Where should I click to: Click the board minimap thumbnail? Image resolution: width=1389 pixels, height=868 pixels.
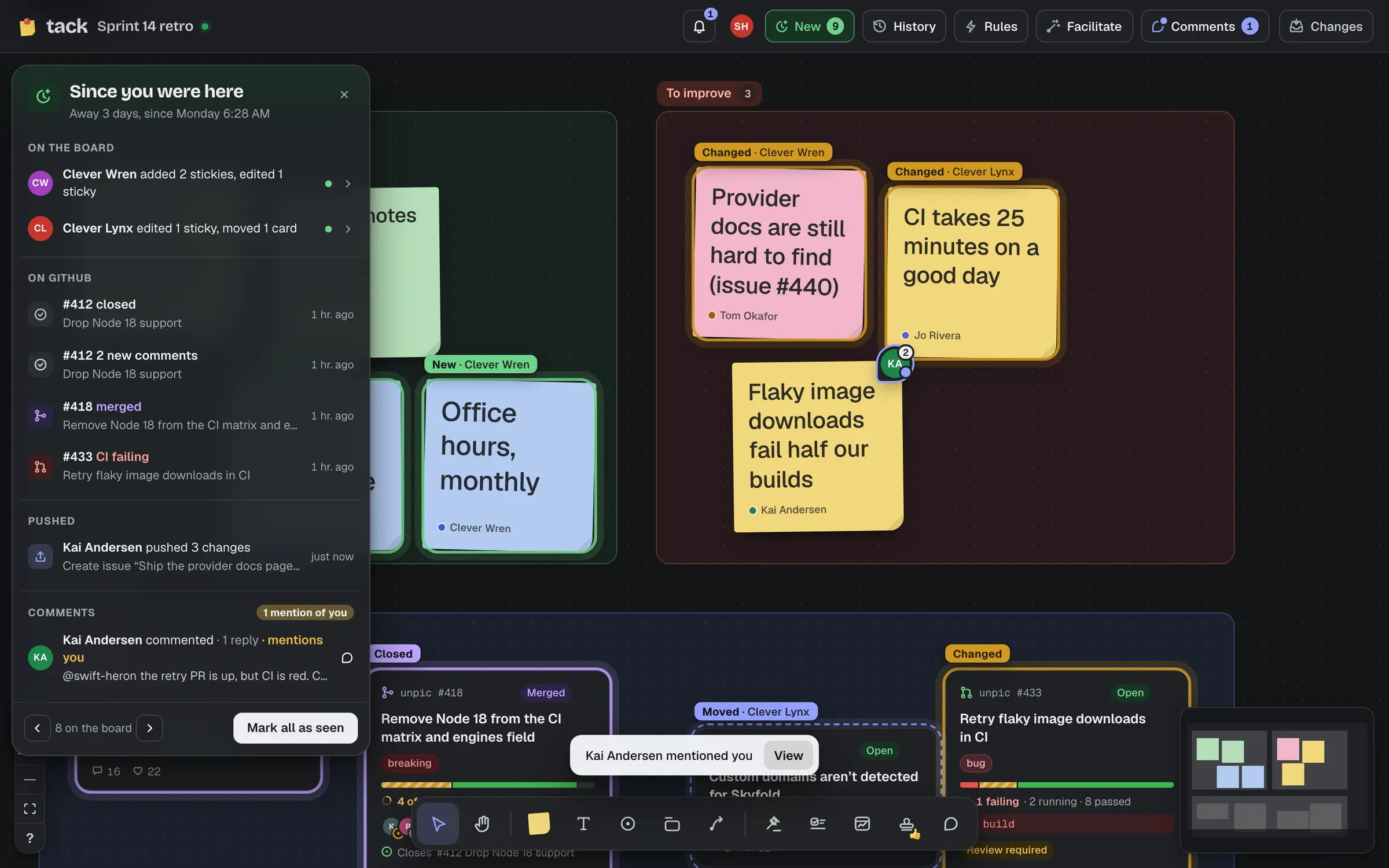[1277, 779]
